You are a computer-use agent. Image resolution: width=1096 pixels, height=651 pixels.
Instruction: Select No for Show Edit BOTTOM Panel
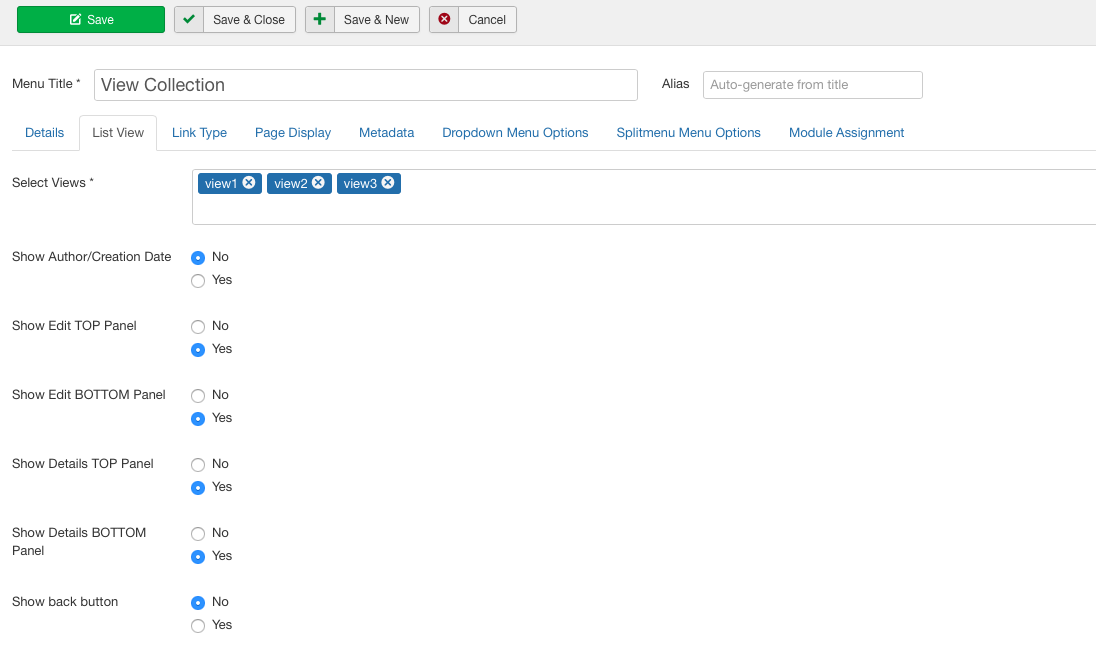tap(198, 396)
